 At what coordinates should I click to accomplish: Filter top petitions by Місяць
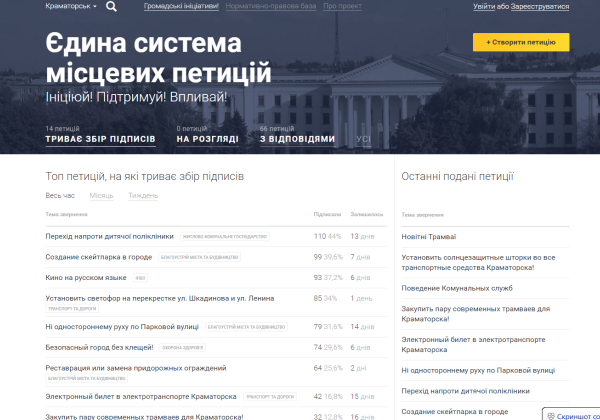coord(101,195)
